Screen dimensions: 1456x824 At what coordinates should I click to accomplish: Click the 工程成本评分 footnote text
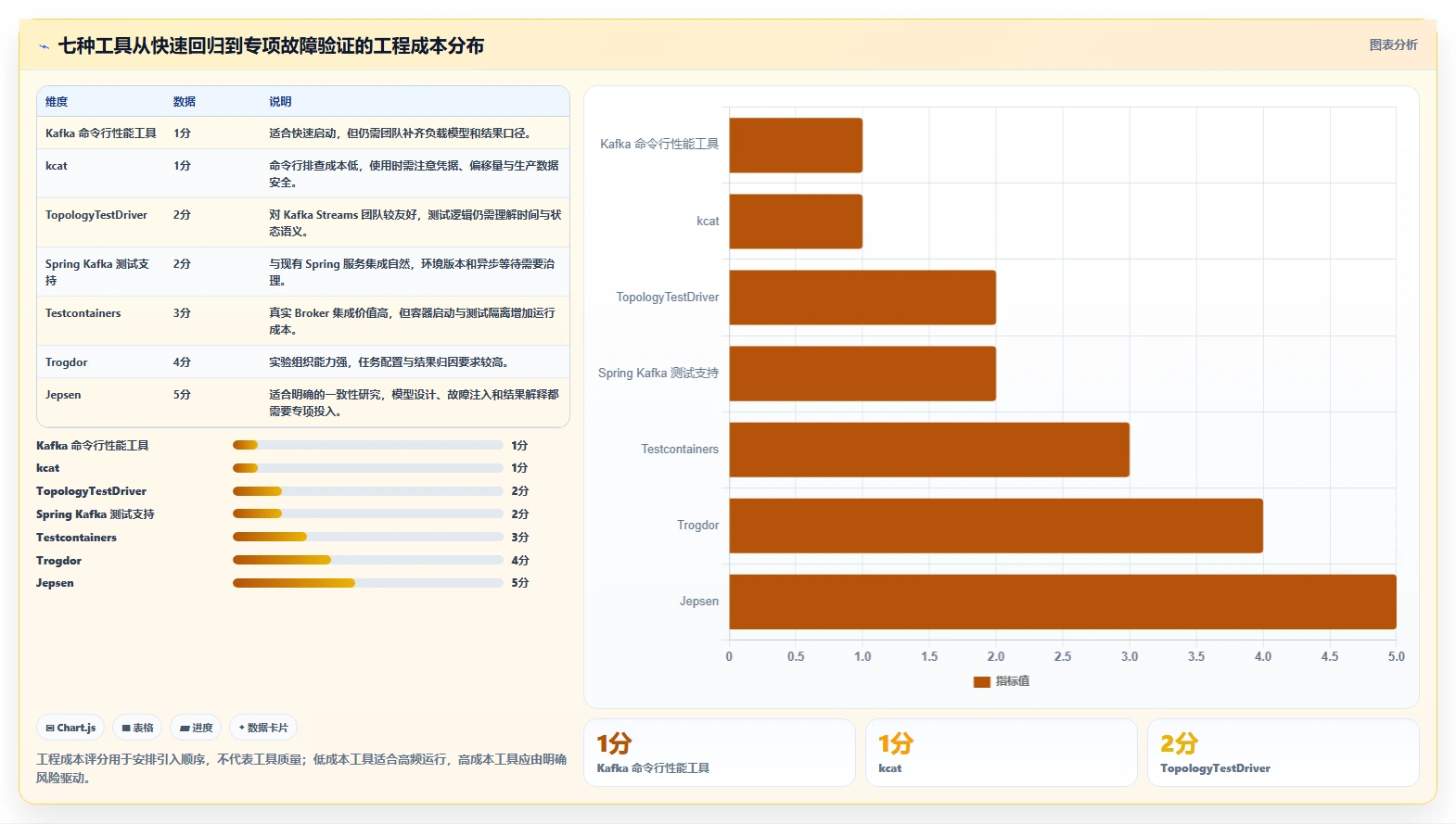[x=301, y=768]
